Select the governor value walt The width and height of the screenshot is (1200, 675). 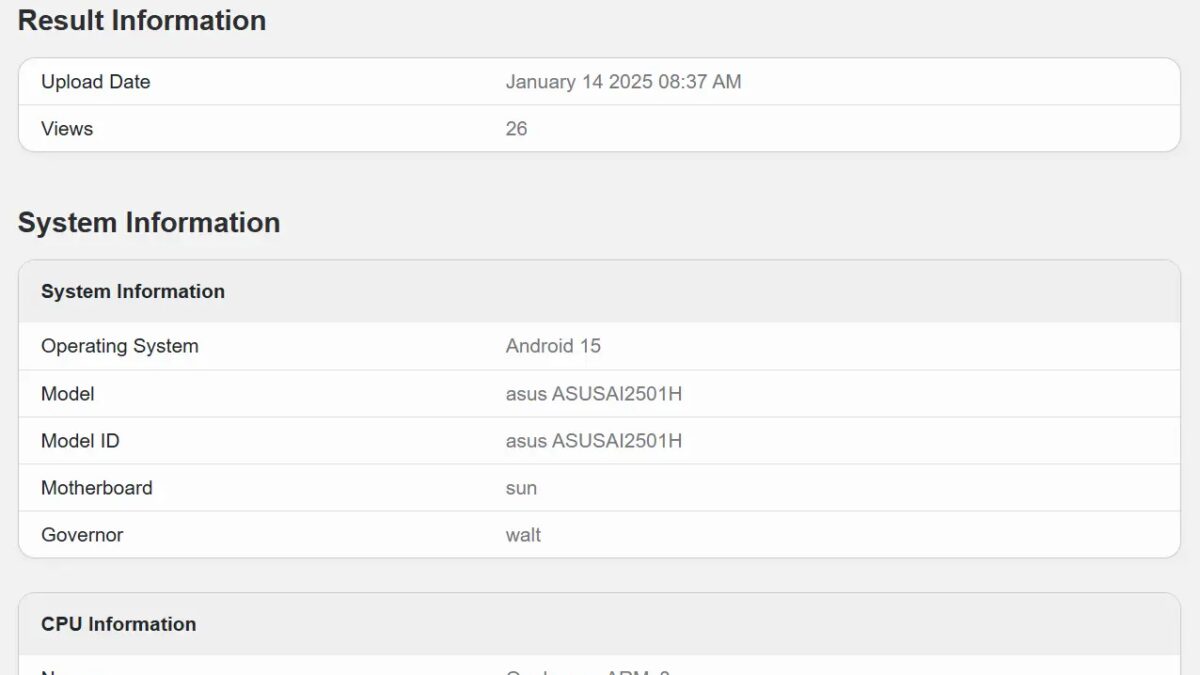coord(523,535)
